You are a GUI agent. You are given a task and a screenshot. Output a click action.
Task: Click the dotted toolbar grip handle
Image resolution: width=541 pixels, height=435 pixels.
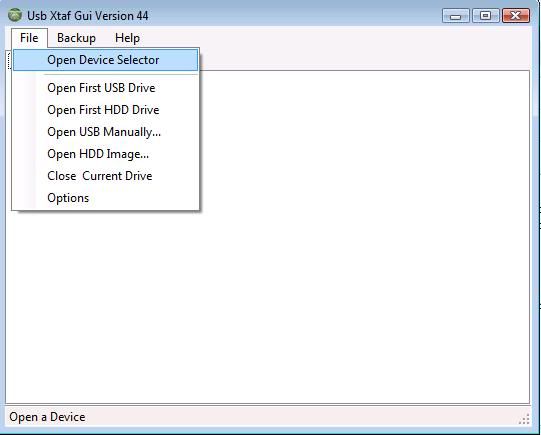pyautogui.click(x=9, y=61)
